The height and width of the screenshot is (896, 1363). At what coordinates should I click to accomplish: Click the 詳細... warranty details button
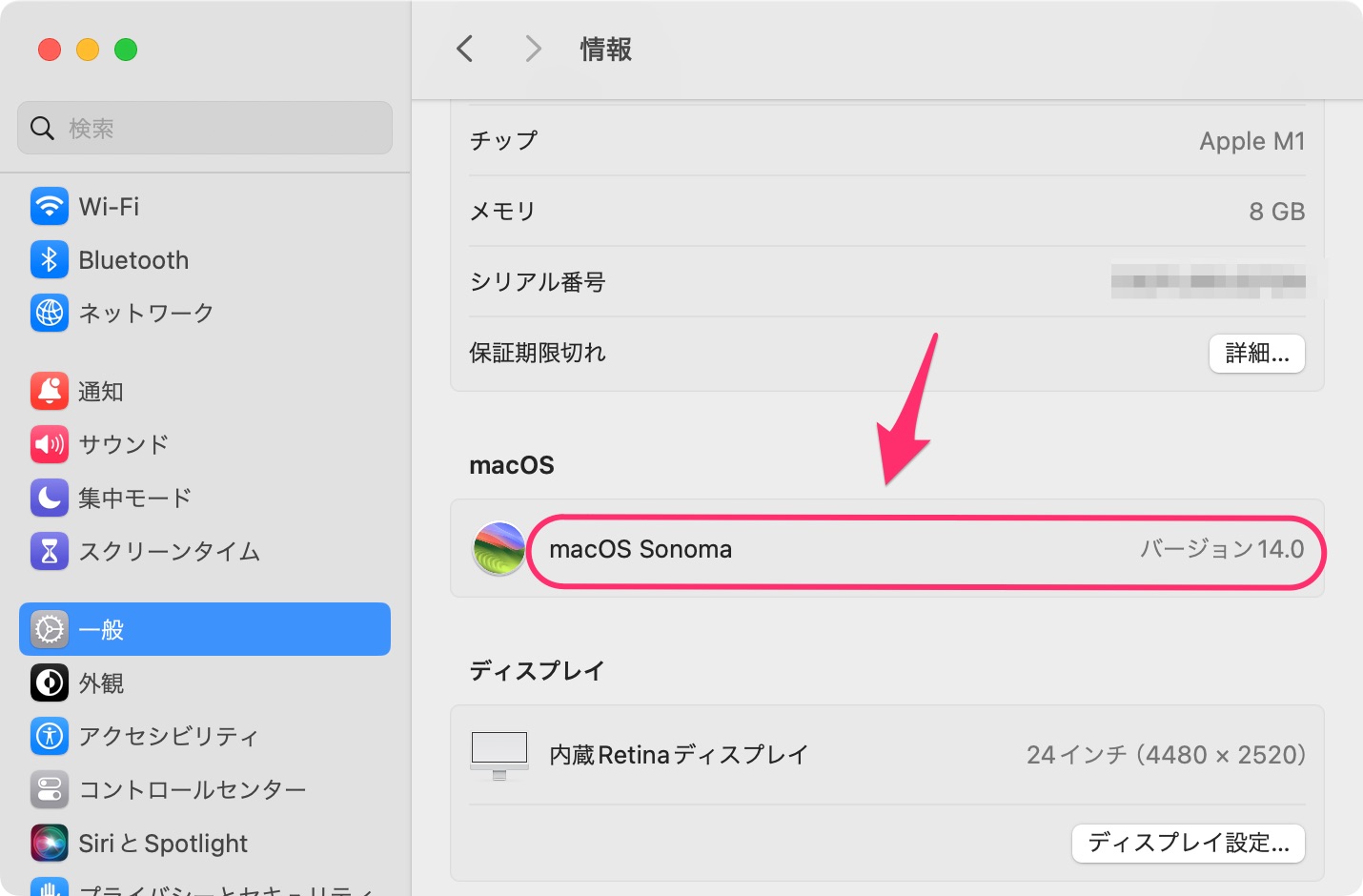[1257, 354]
